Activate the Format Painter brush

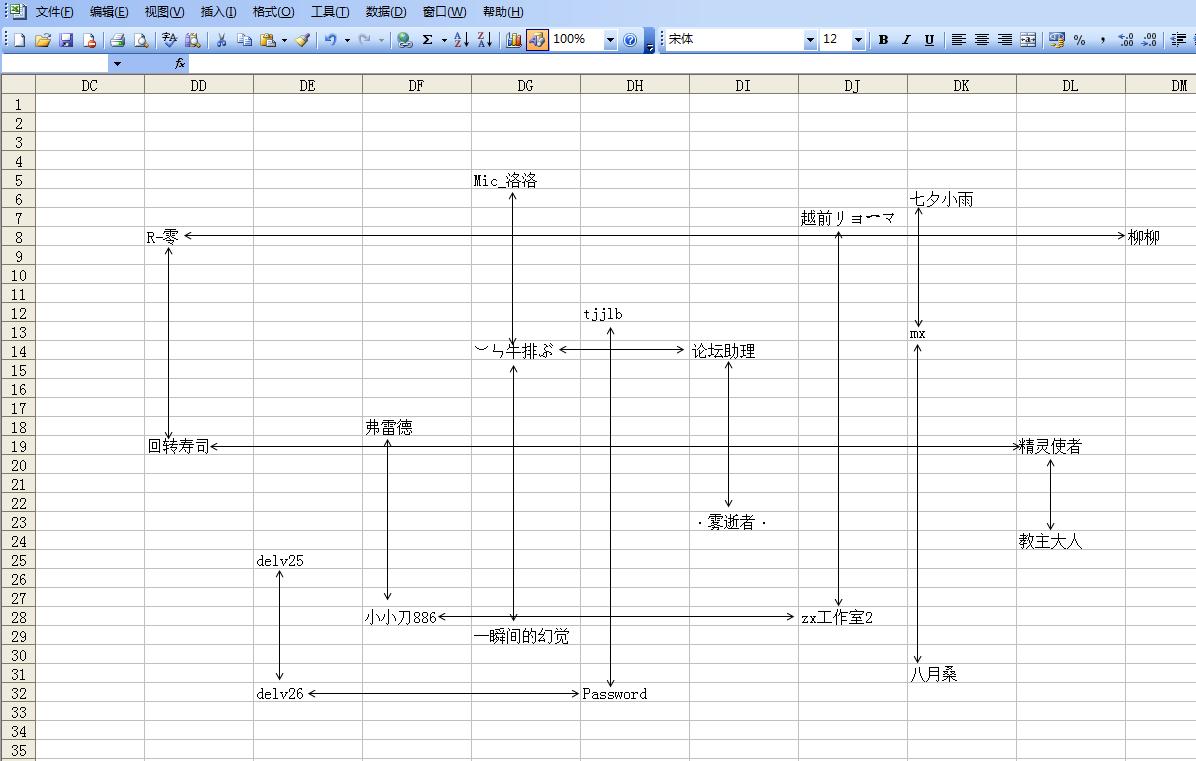coord(303,40)
